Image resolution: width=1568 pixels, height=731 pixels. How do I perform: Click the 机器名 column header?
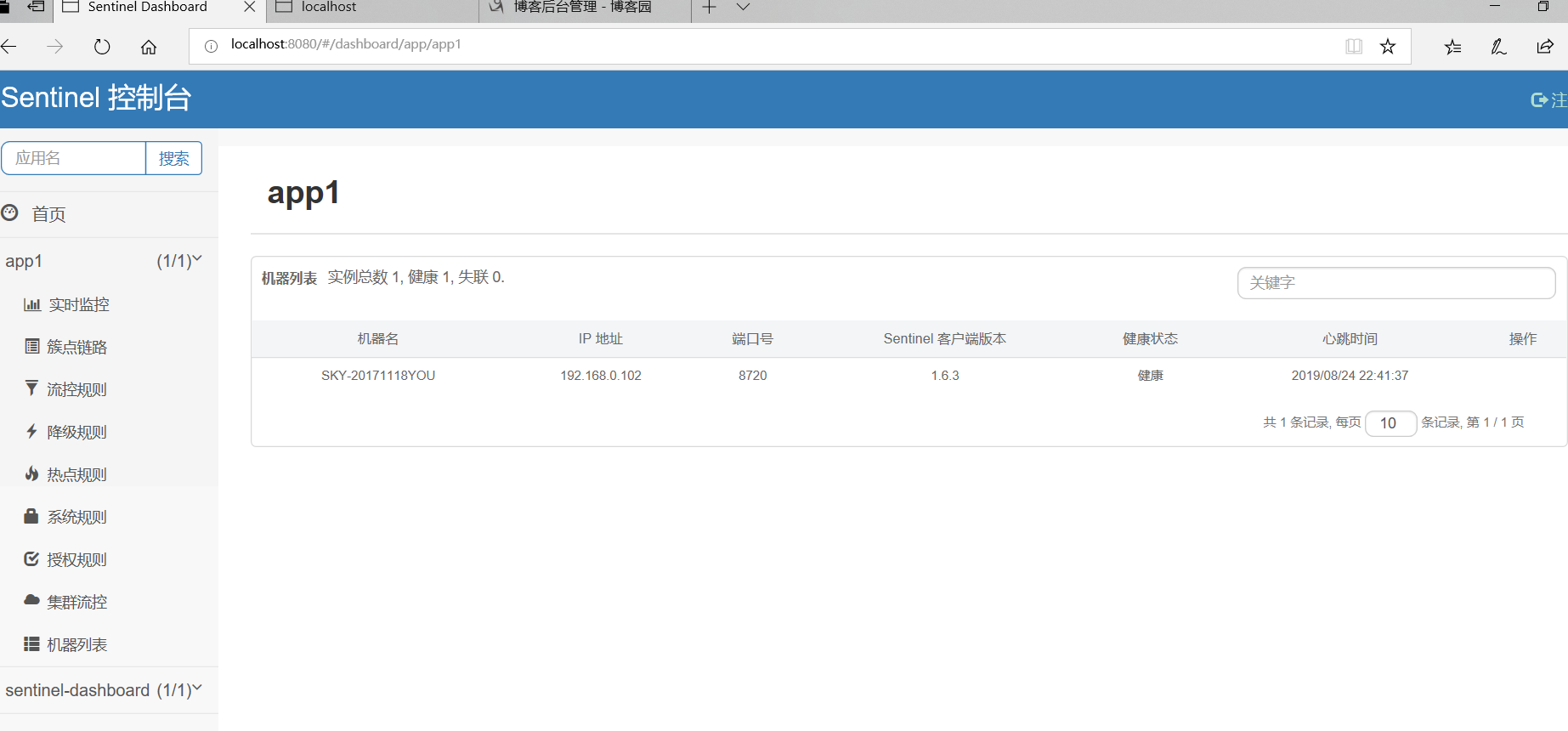[378, 338]
